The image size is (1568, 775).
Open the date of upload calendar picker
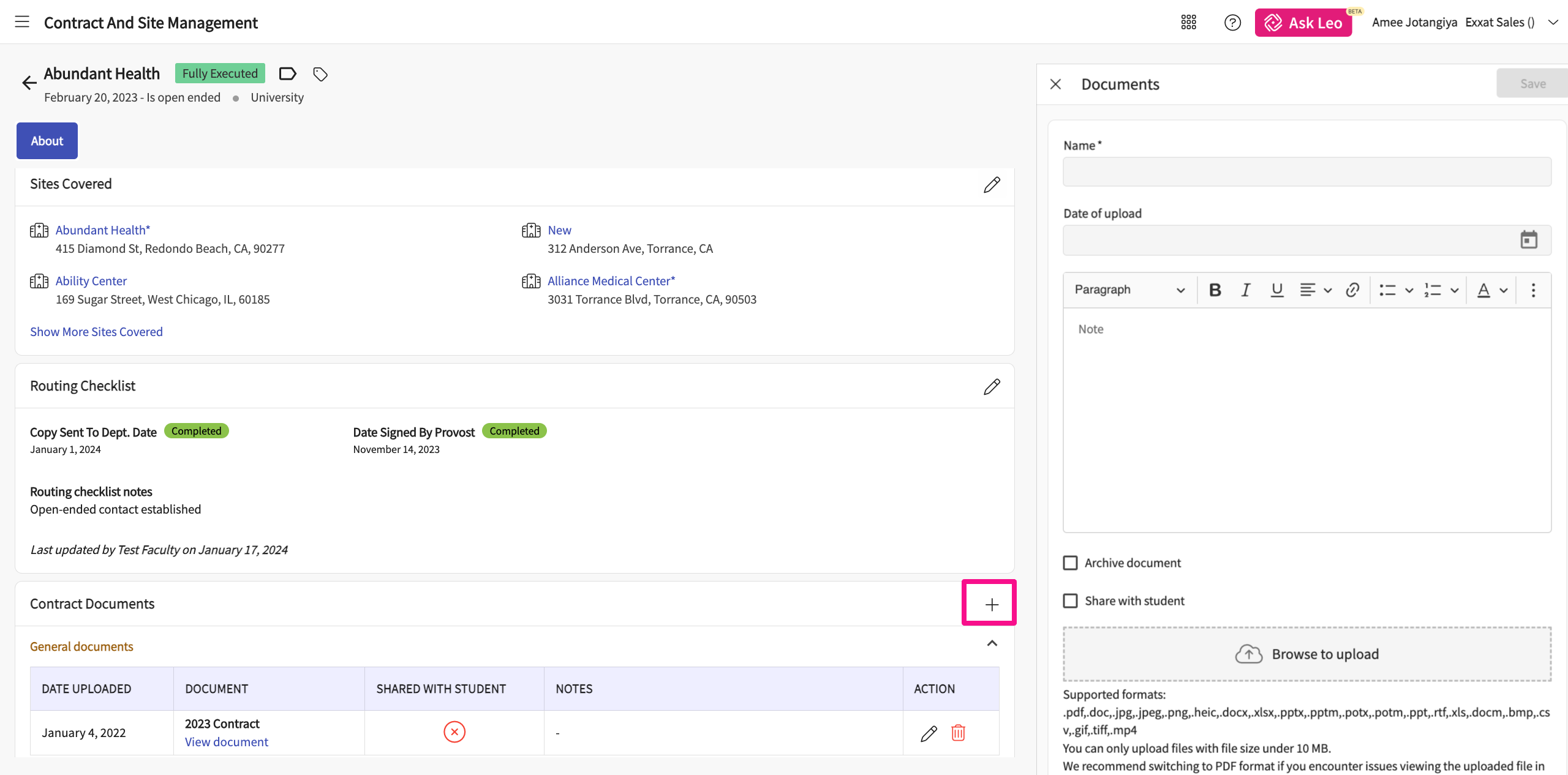[x=1528, y=240]
